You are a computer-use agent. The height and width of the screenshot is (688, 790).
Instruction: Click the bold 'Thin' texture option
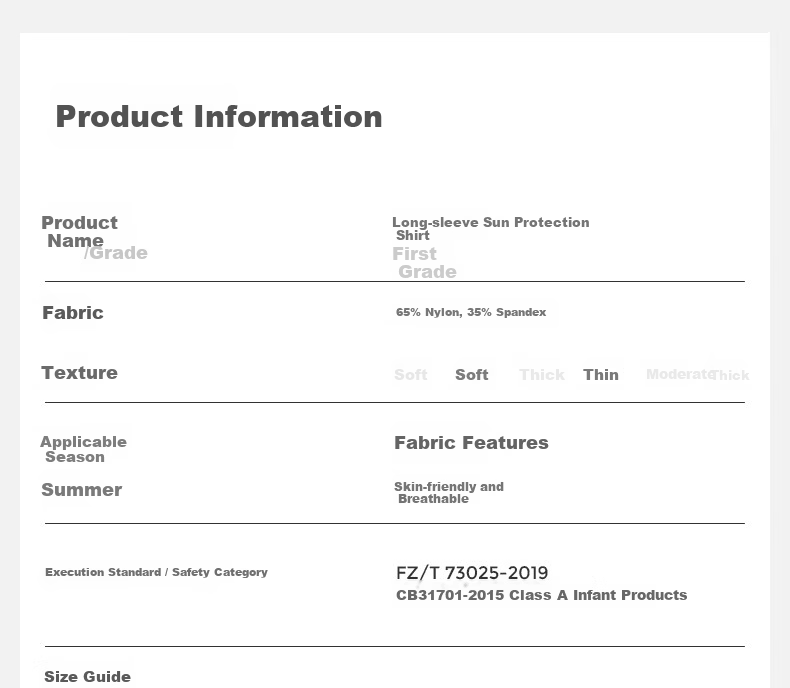pos(601,375)
